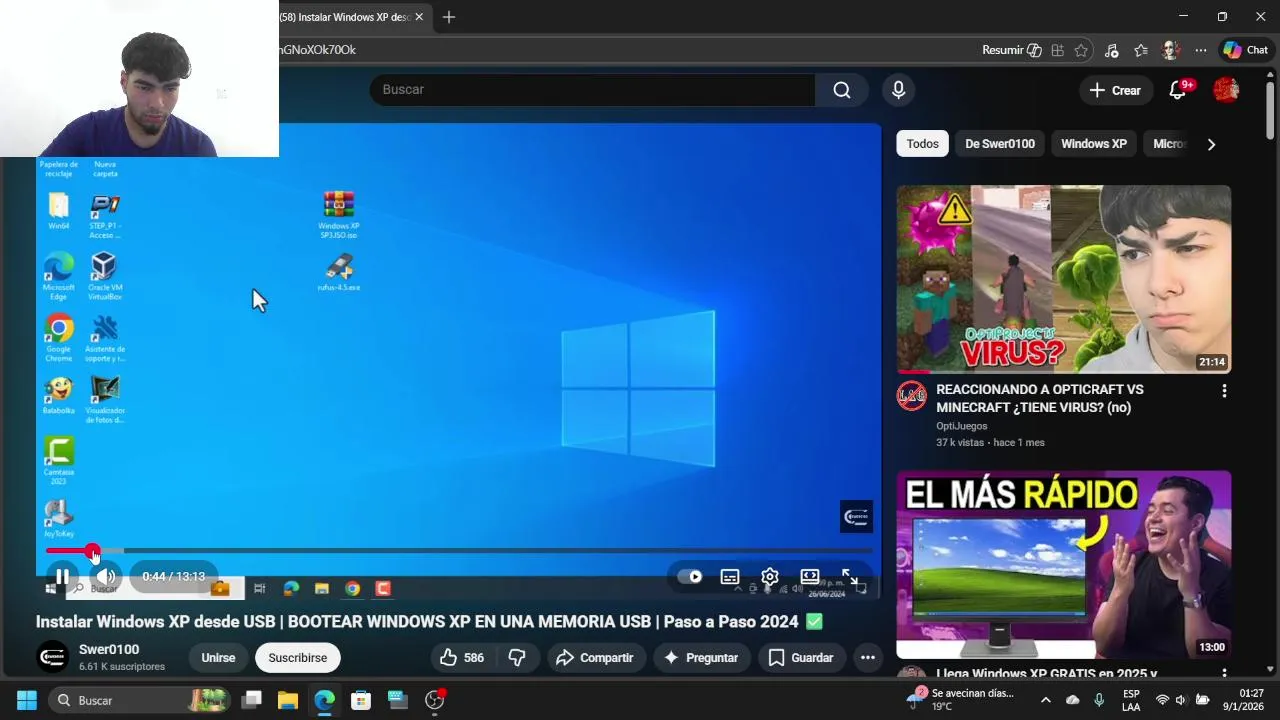This screenshot has width=1280, height=720.
Task: Open Swer0100 channel avatar
Action: click(x=52, y=657)
